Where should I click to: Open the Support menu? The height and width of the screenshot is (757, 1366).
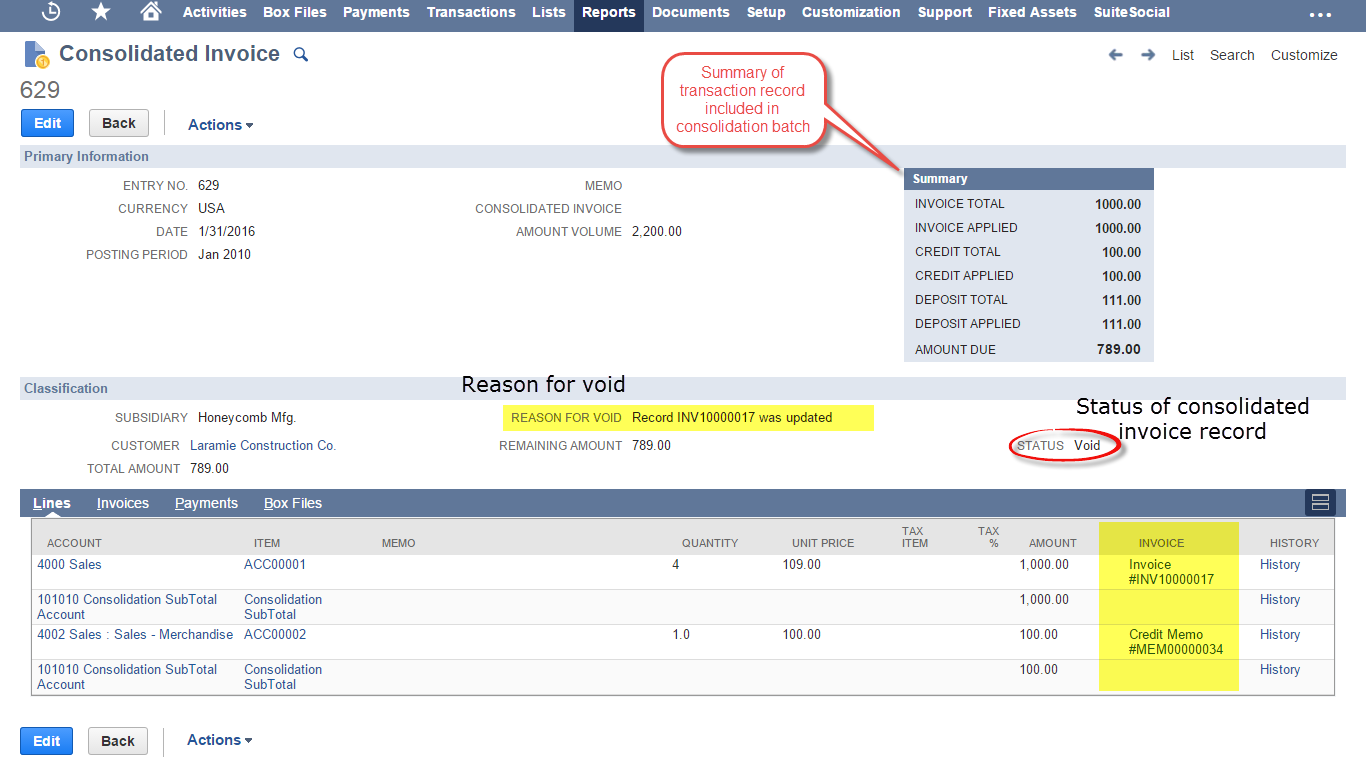[x=945, y=12]
